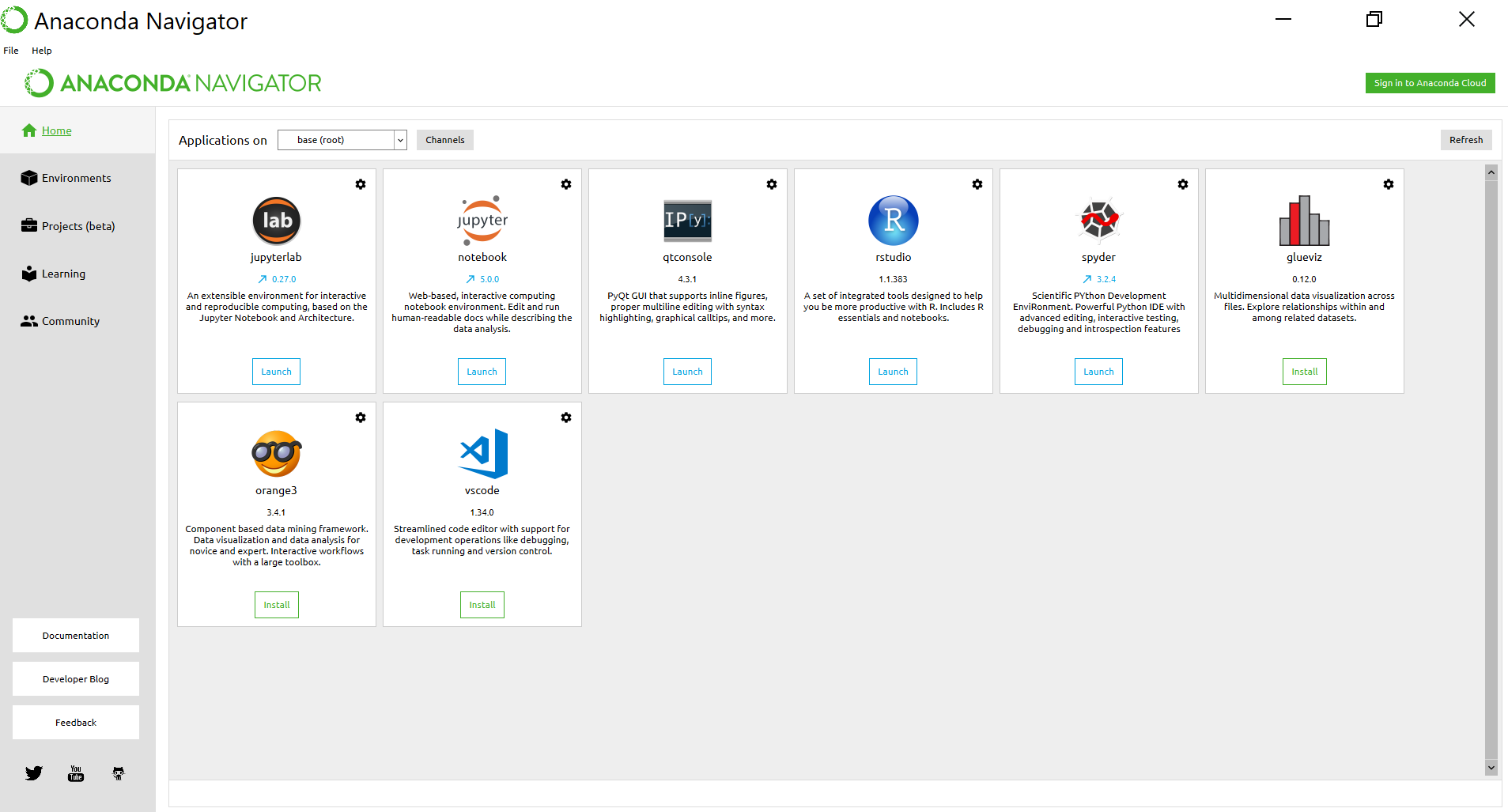Open the notebook tile gear icon
The image size is (1508, 812).
point(566,184)
